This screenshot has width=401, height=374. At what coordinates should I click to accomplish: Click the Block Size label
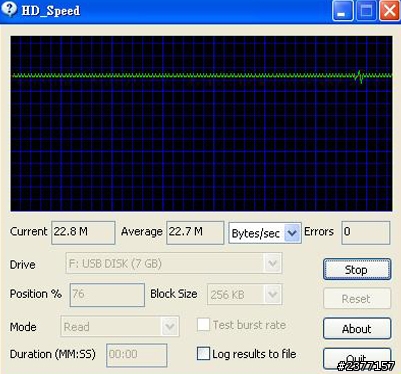(174, 294)
